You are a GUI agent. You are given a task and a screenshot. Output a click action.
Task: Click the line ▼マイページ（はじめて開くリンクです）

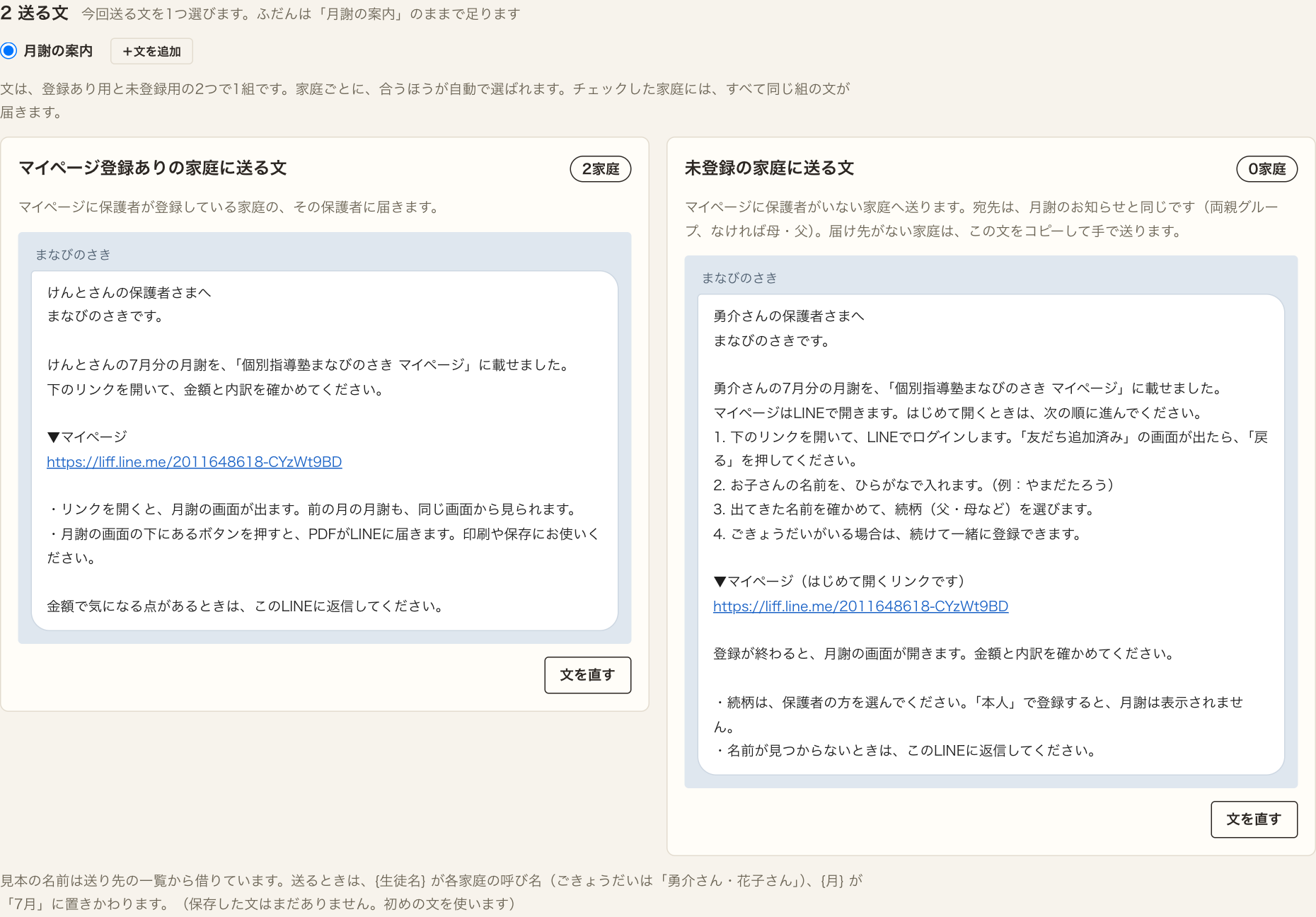click(840, 582)
